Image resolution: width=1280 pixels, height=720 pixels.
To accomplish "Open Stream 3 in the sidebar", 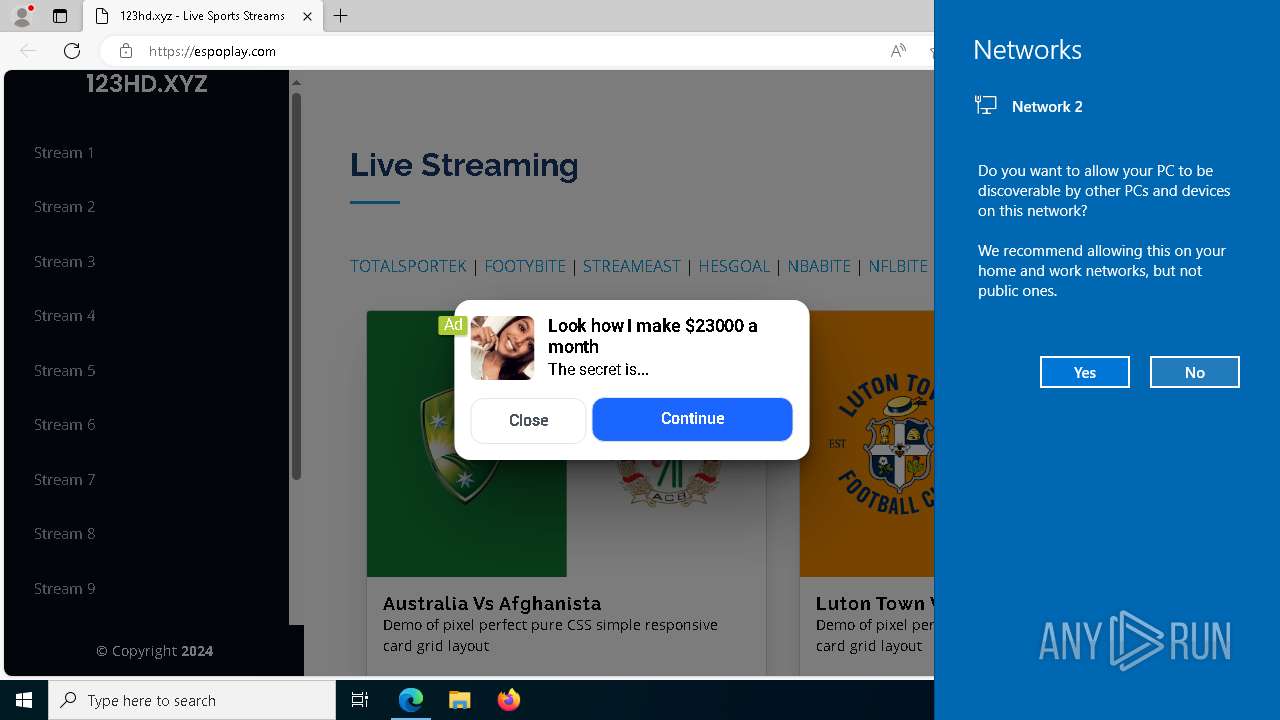I will 64,262.
